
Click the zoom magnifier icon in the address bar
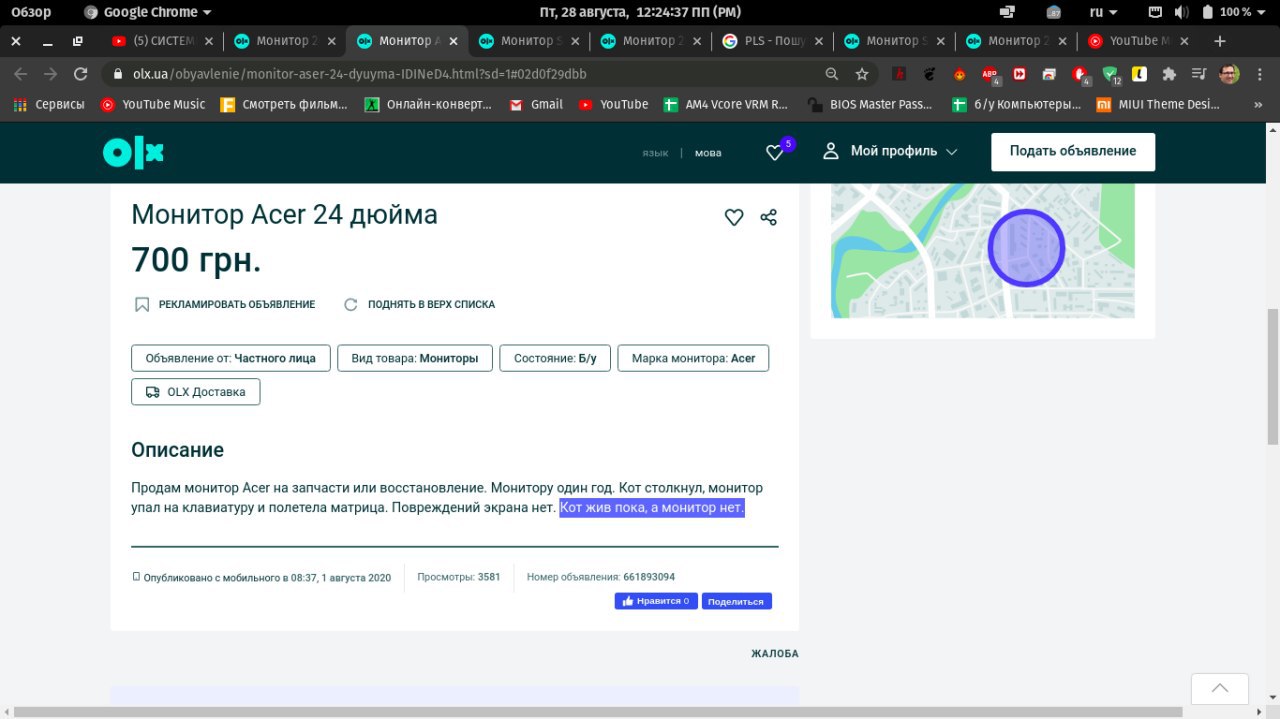coord(831,74)
